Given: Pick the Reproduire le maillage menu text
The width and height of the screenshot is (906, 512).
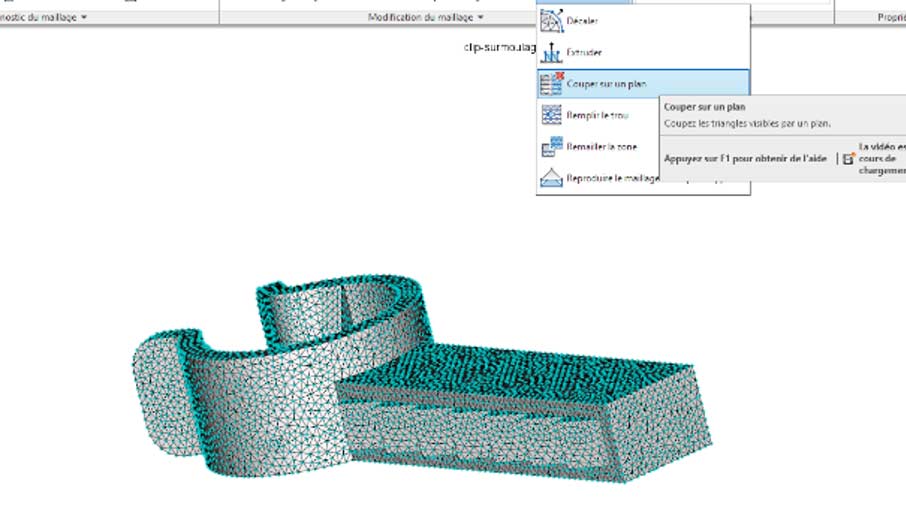Looking at the screenshot, I should (610, 179).
